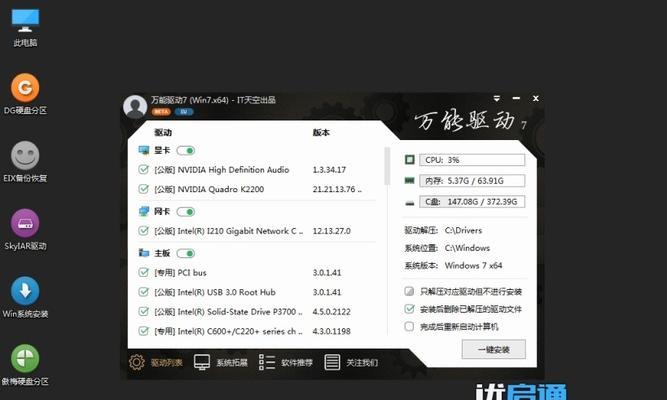Open the Win系统安装 desktop icon
The height and width of the screenshot is (400, 667).
[25, 297]
